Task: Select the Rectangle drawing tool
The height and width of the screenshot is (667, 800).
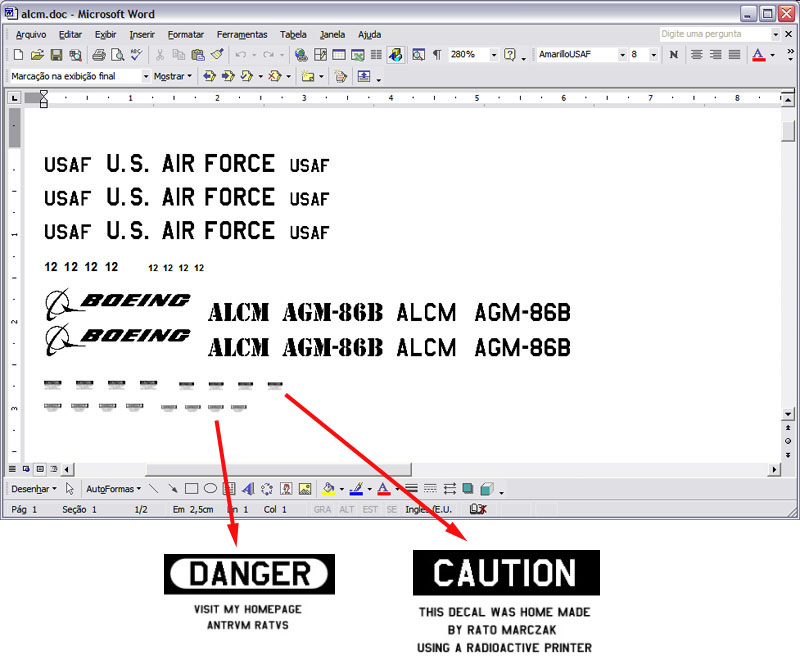Action: click(191, 489)
